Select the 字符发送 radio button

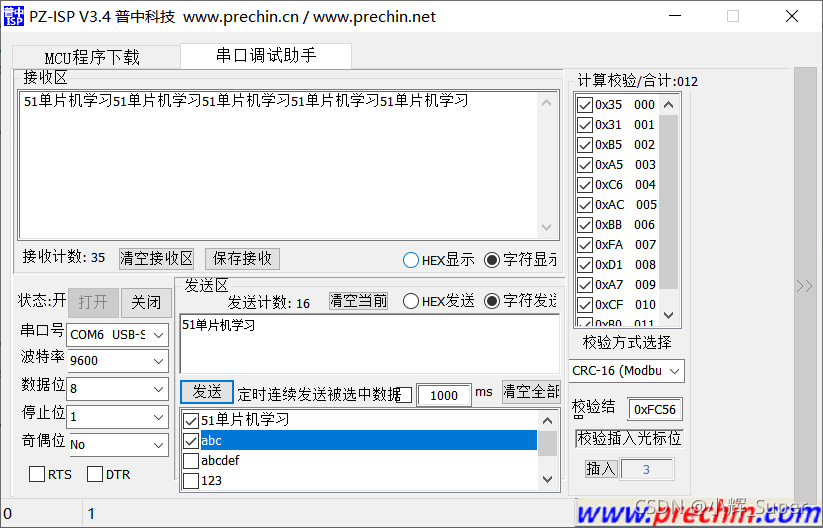pyautogui.click(x=492, y=301)
